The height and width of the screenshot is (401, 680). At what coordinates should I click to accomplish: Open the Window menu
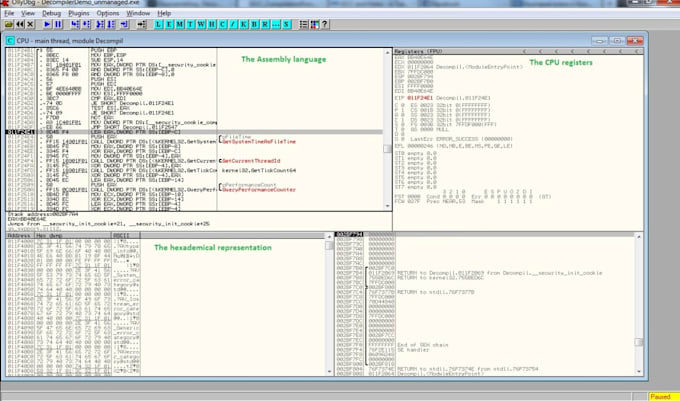click(138, 13)
